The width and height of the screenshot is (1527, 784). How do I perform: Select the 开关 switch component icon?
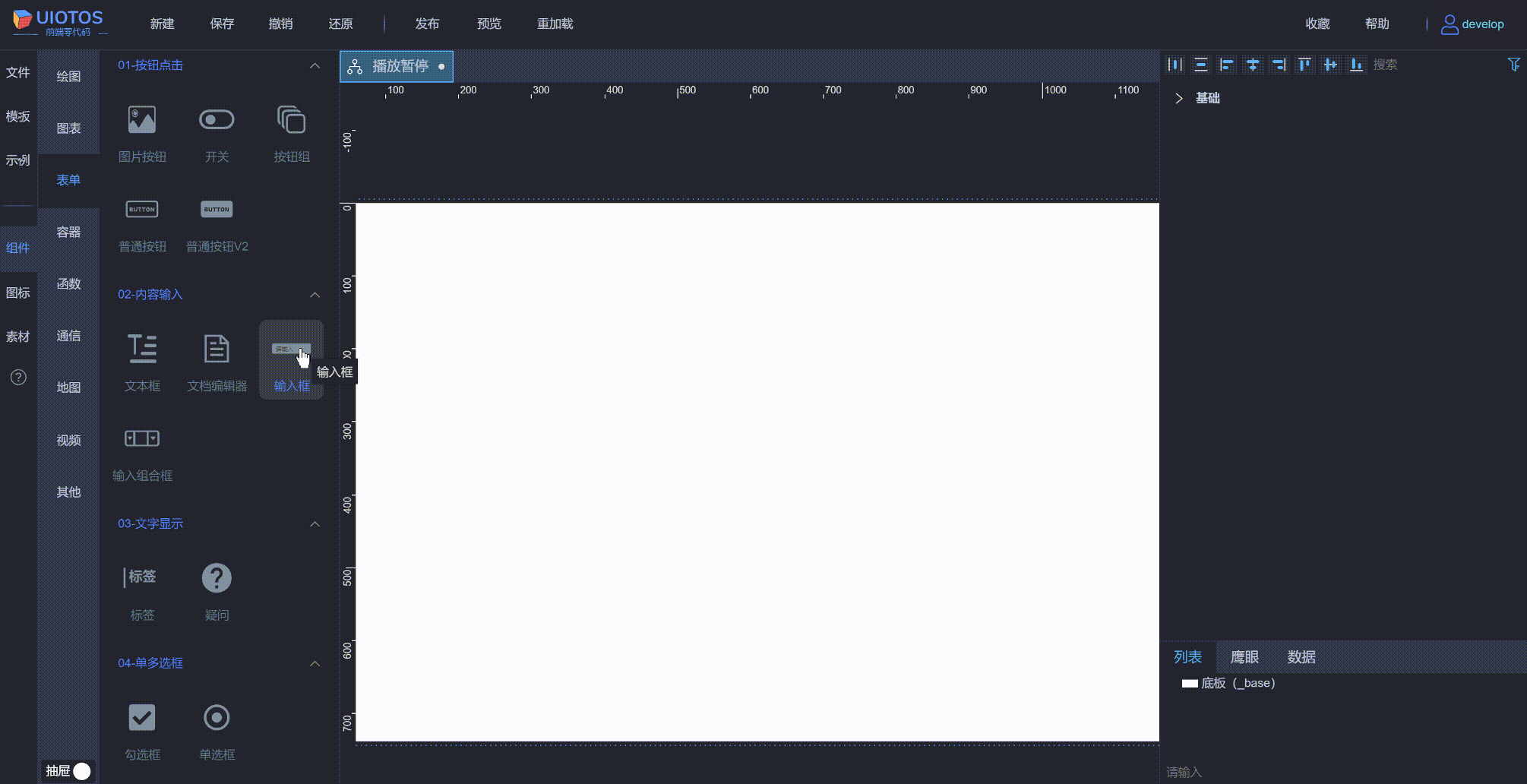(x=216, y=119)
